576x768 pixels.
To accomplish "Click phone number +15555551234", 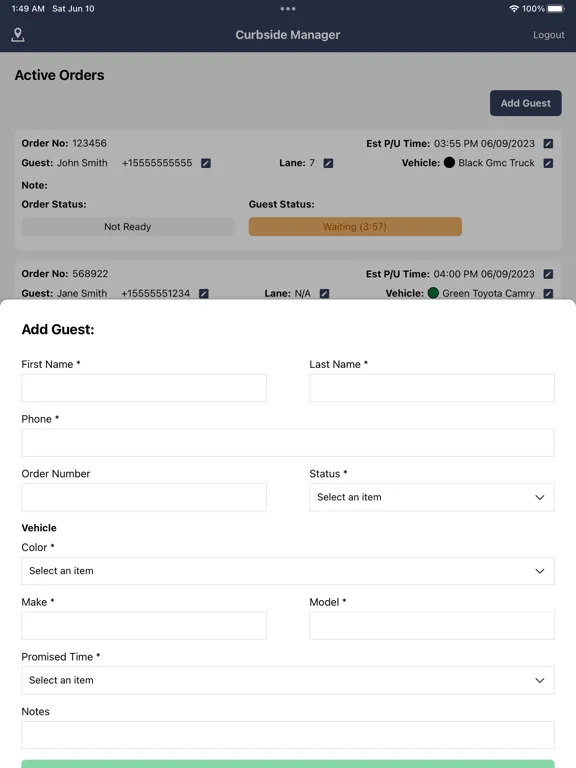I will tap(156, 293).
